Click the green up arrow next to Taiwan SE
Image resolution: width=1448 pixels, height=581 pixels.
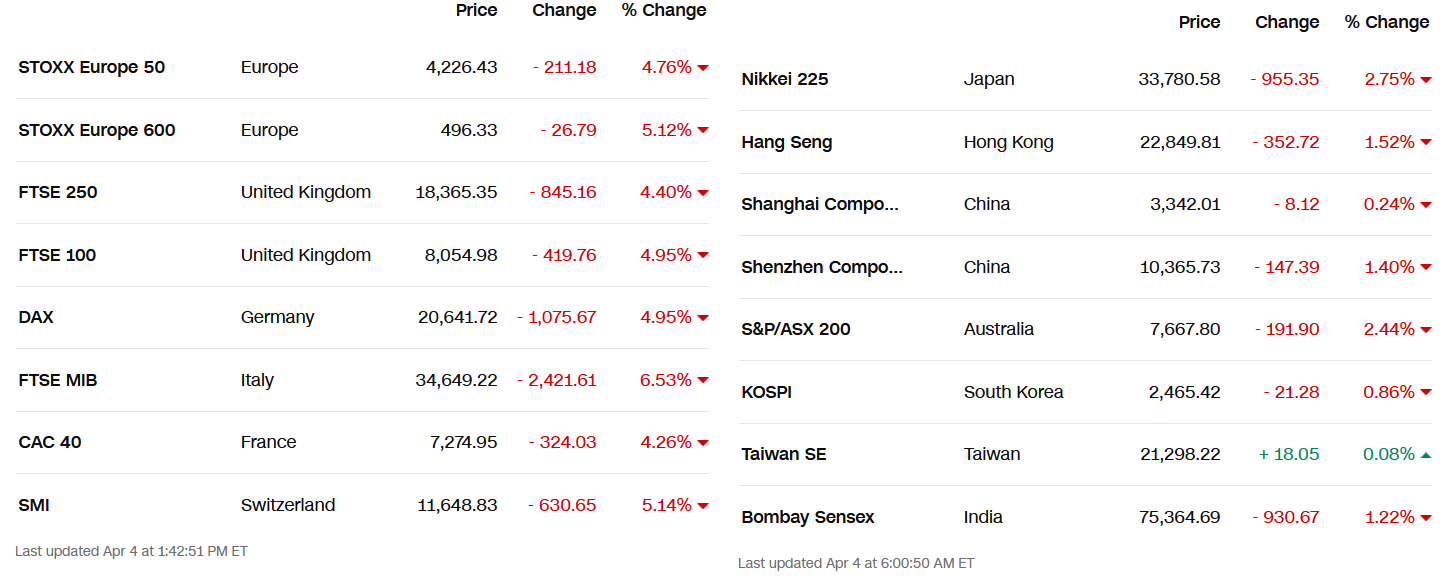[x=1426, y=455]
